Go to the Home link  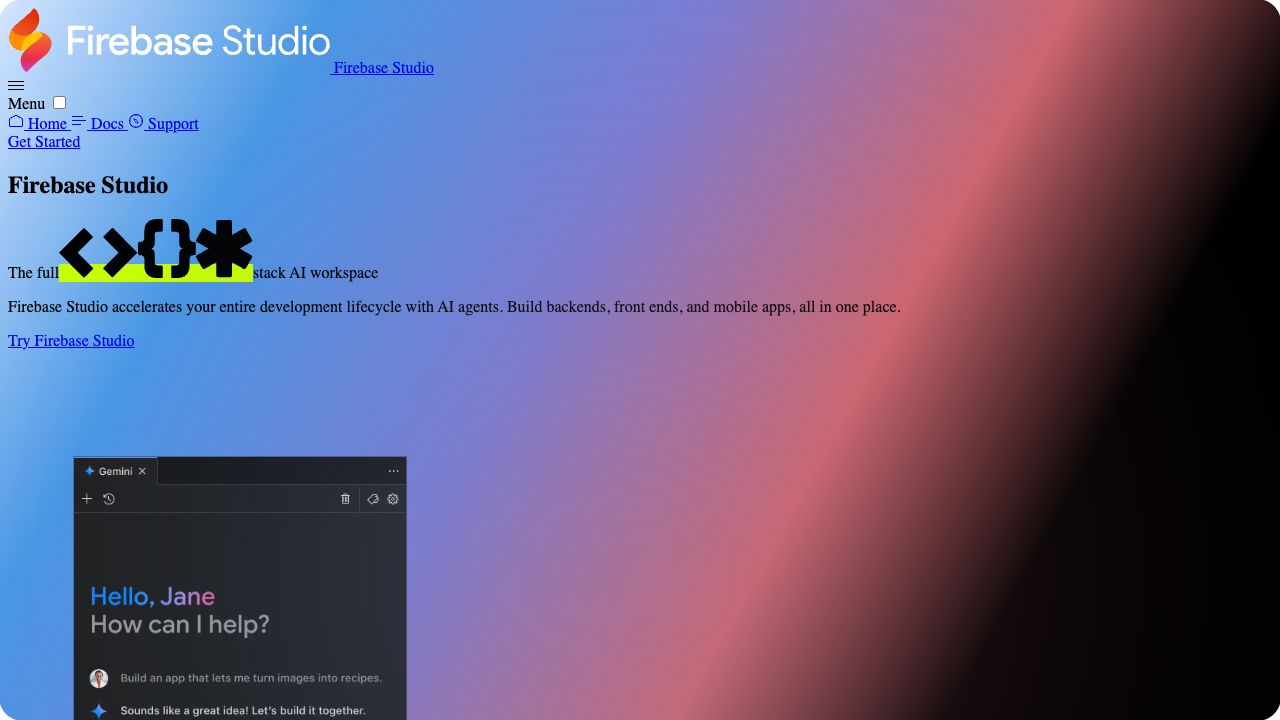[47, 124]
